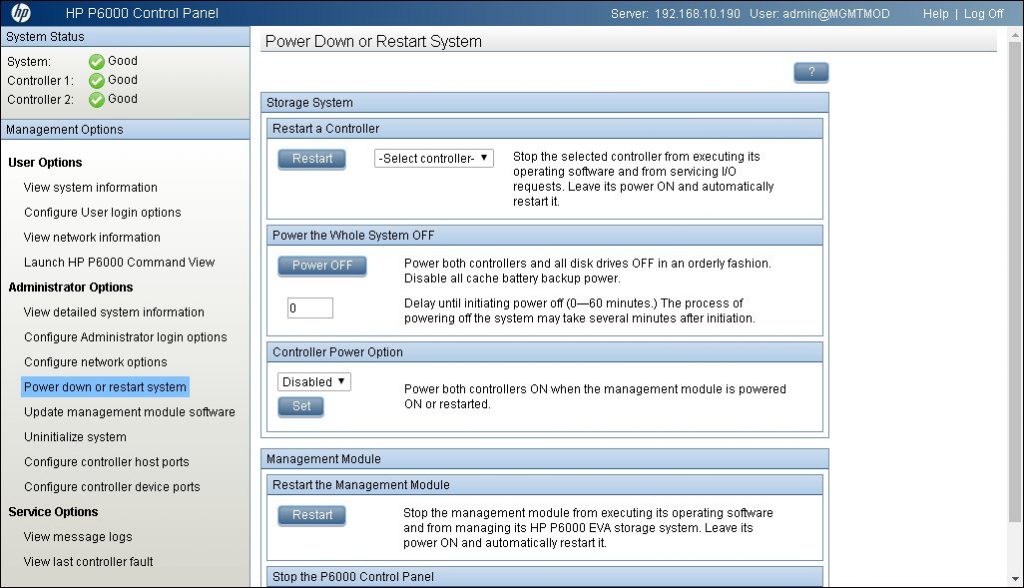The width and height of the screenshot is (1024, 588).
Task: Open Configure Administrator login options
Action: click(125, 337)
